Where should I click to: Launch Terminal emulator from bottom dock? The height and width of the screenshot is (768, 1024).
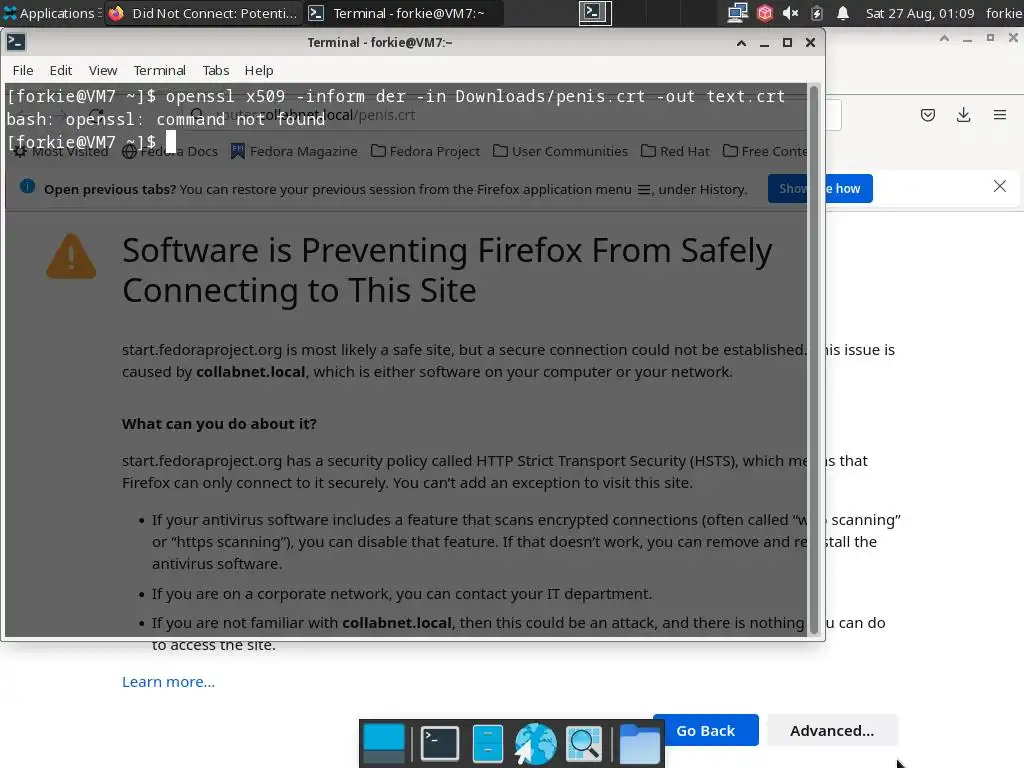point(440,744)
